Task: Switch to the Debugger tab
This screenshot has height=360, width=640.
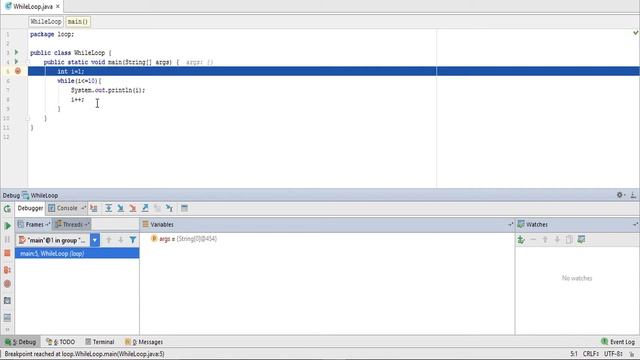Action: pos(30,209)
